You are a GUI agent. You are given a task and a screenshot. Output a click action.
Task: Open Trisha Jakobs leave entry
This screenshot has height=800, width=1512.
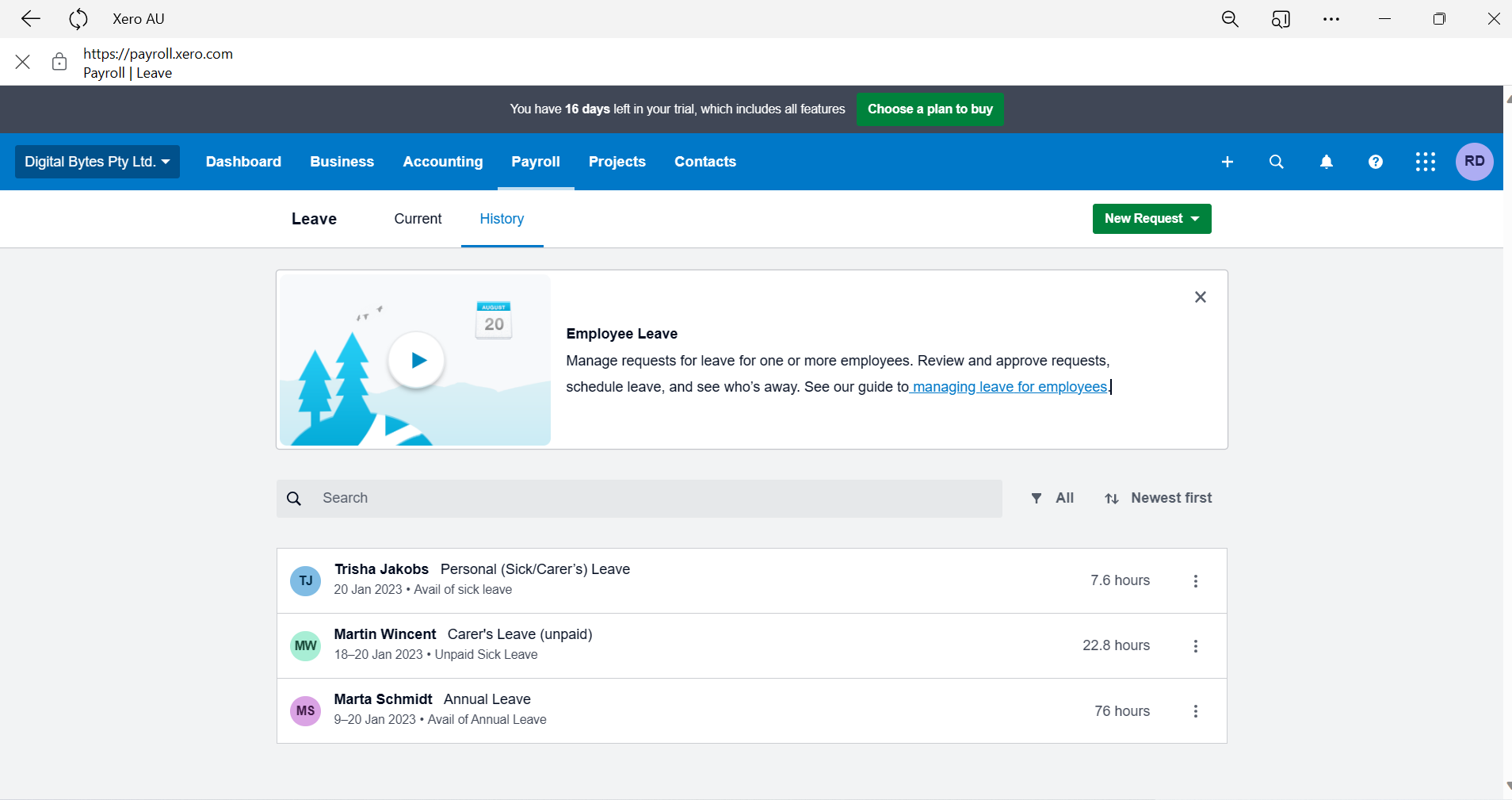pyautogui.click(x=752, y=581)
